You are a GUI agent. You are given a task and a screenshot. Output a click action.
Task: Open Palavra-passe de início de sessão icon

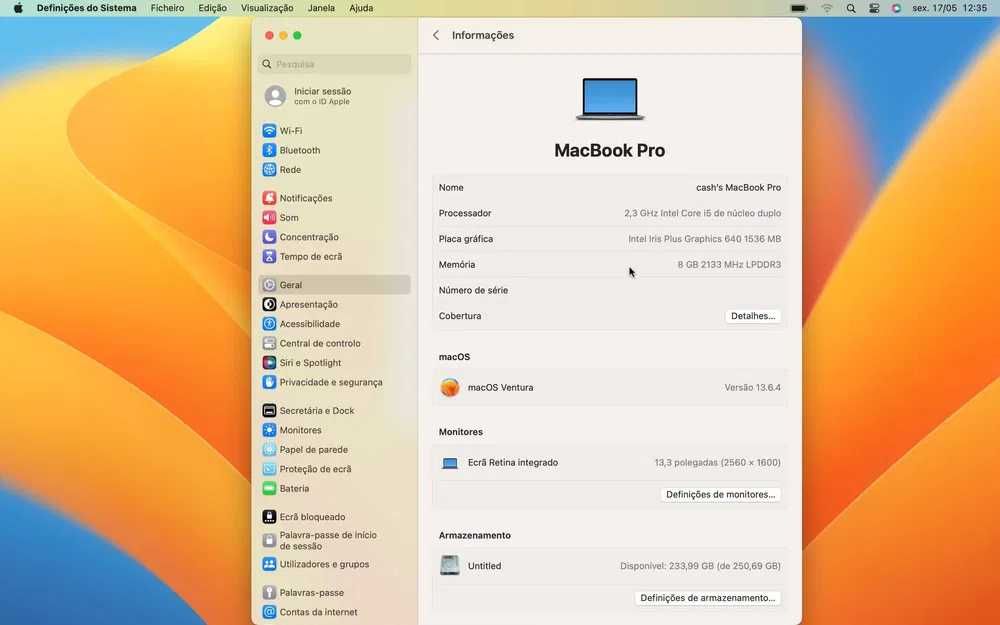tap(269, 541)
